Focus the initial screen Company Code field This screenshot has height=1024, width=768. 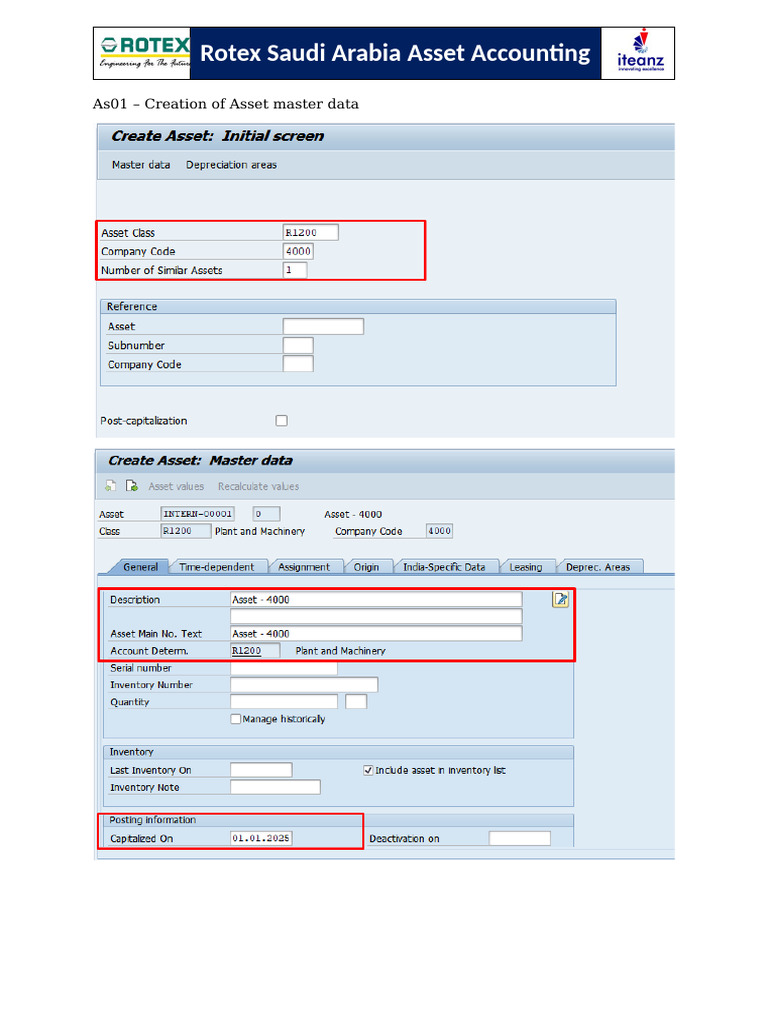pos(298,251)
